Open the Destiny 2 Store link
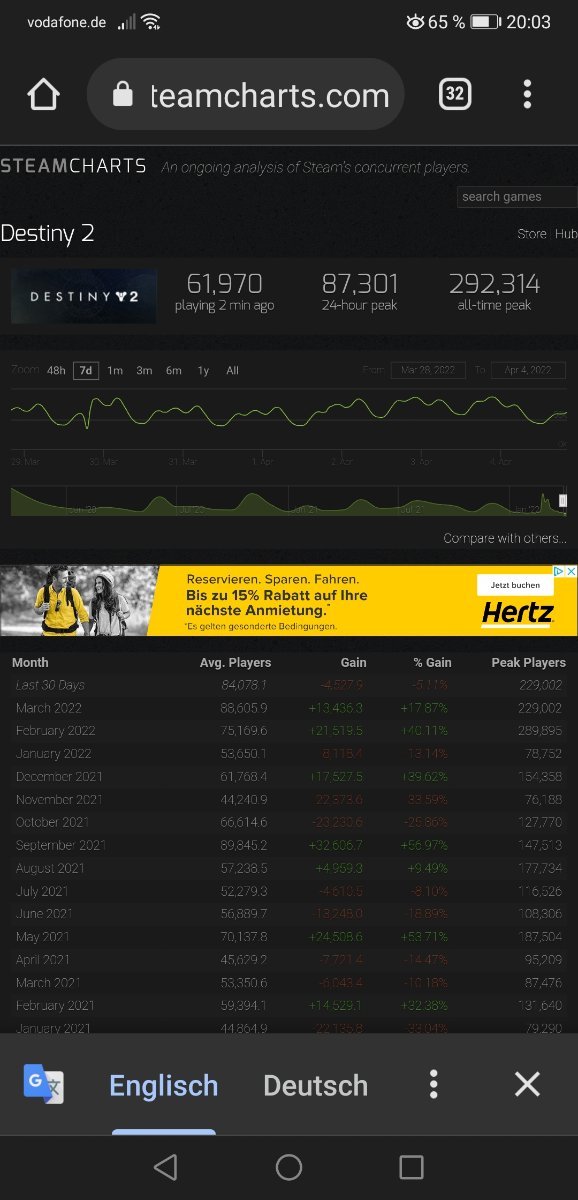Image resolution: width=578 pixels, height=1200 pixels. coord(531,234)
